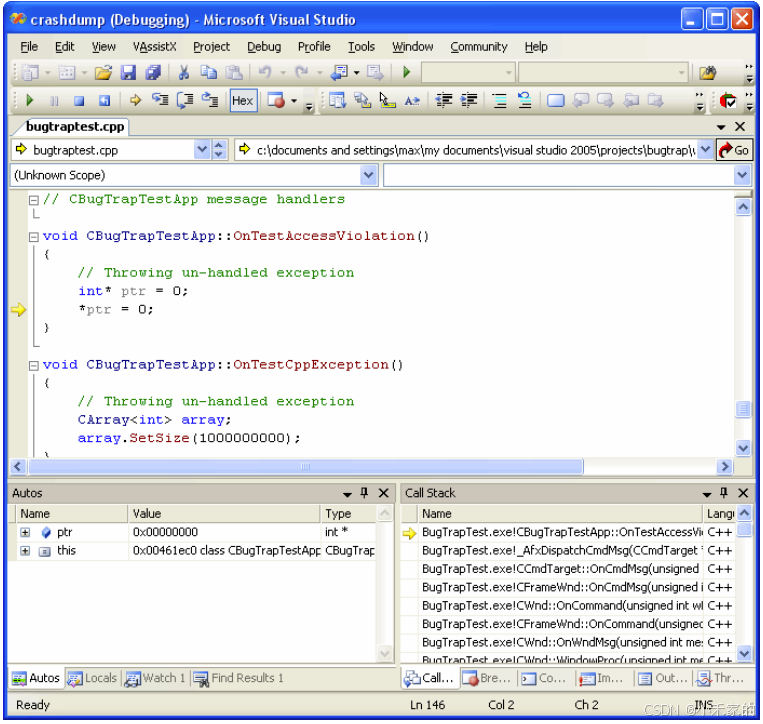Close the Autos panel
The height and width of the screenshot is (724, 763).
pos(383,493)
